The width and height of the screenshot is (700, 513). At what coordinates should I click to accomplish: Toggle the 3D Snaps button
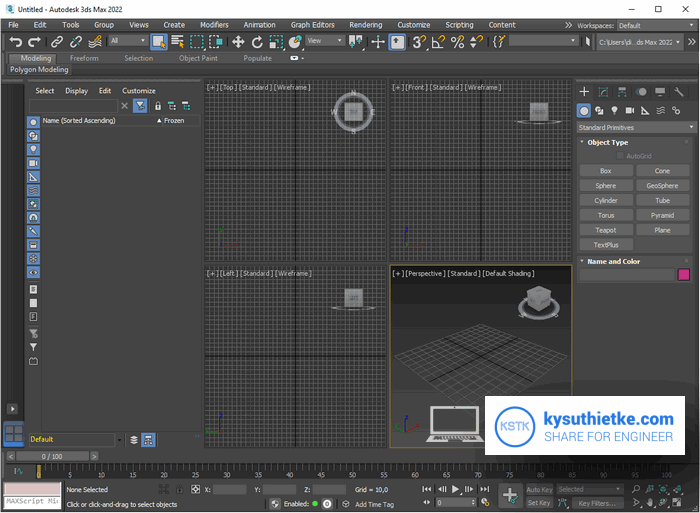419,42
